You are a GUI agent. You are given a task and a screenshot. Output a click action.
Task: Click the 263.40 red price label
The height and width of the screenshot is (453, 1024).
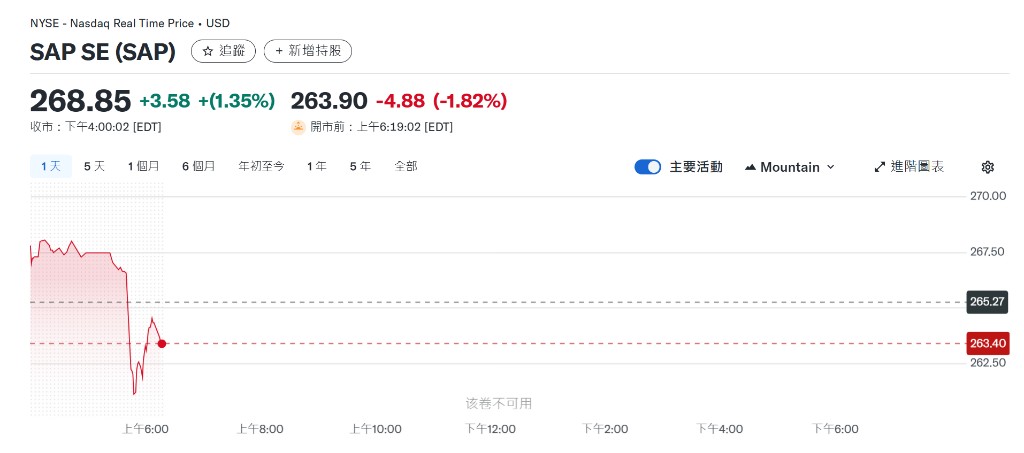[987, 343]
